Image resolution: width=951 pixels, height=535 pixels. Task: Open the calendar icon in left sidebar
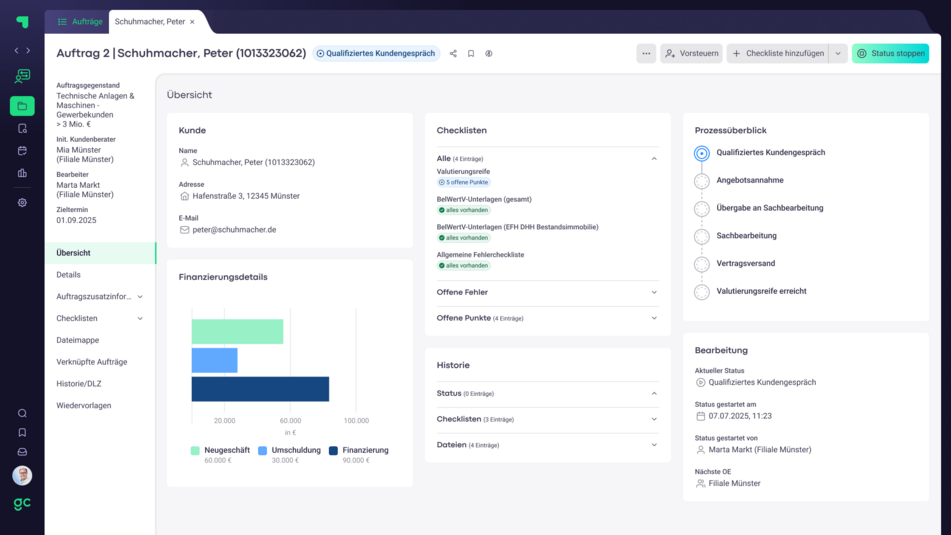pos(22,151)
